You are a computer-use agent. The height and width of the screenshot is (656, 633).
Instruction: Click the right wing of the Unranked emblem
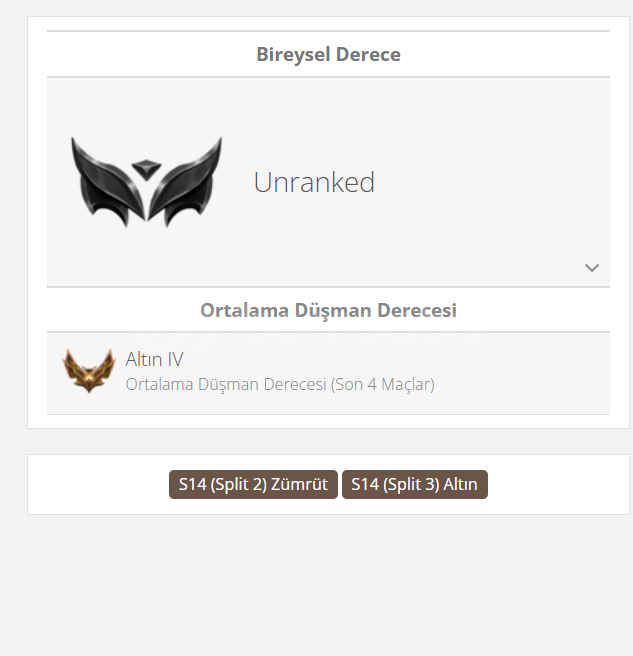185,182
